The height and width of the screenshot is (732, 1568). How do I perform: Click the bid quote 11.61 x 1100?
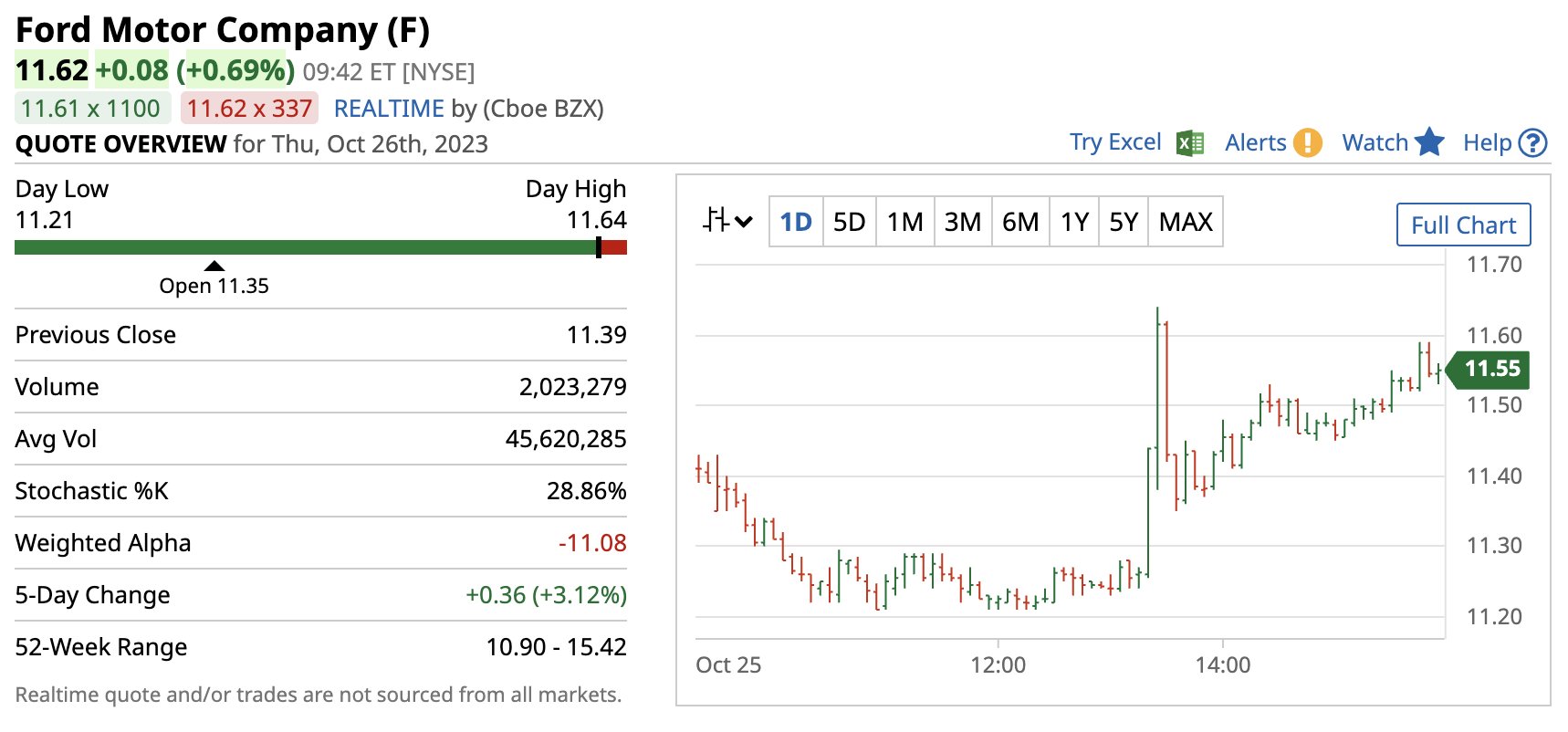tap(91, 109)
